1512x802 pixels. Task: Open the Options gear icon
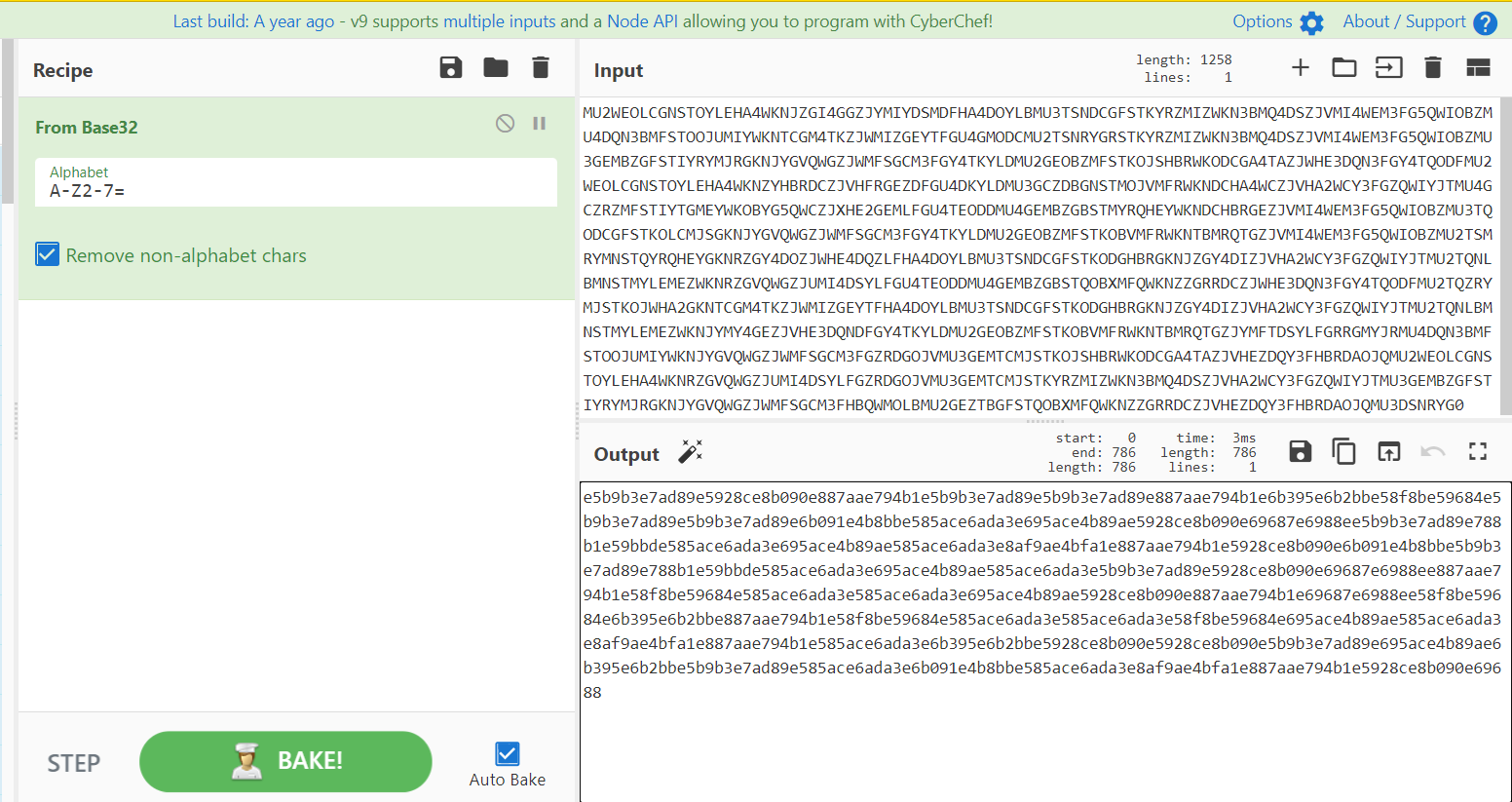(1312, 23)
